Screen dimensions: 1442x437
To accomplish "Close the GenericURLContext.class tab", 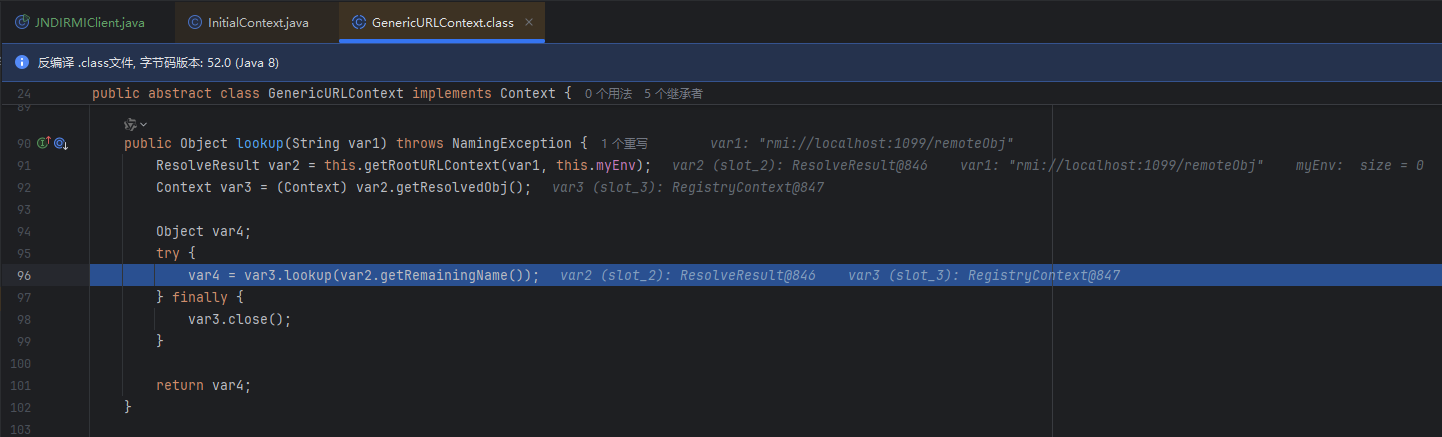I will pos(529,22).
